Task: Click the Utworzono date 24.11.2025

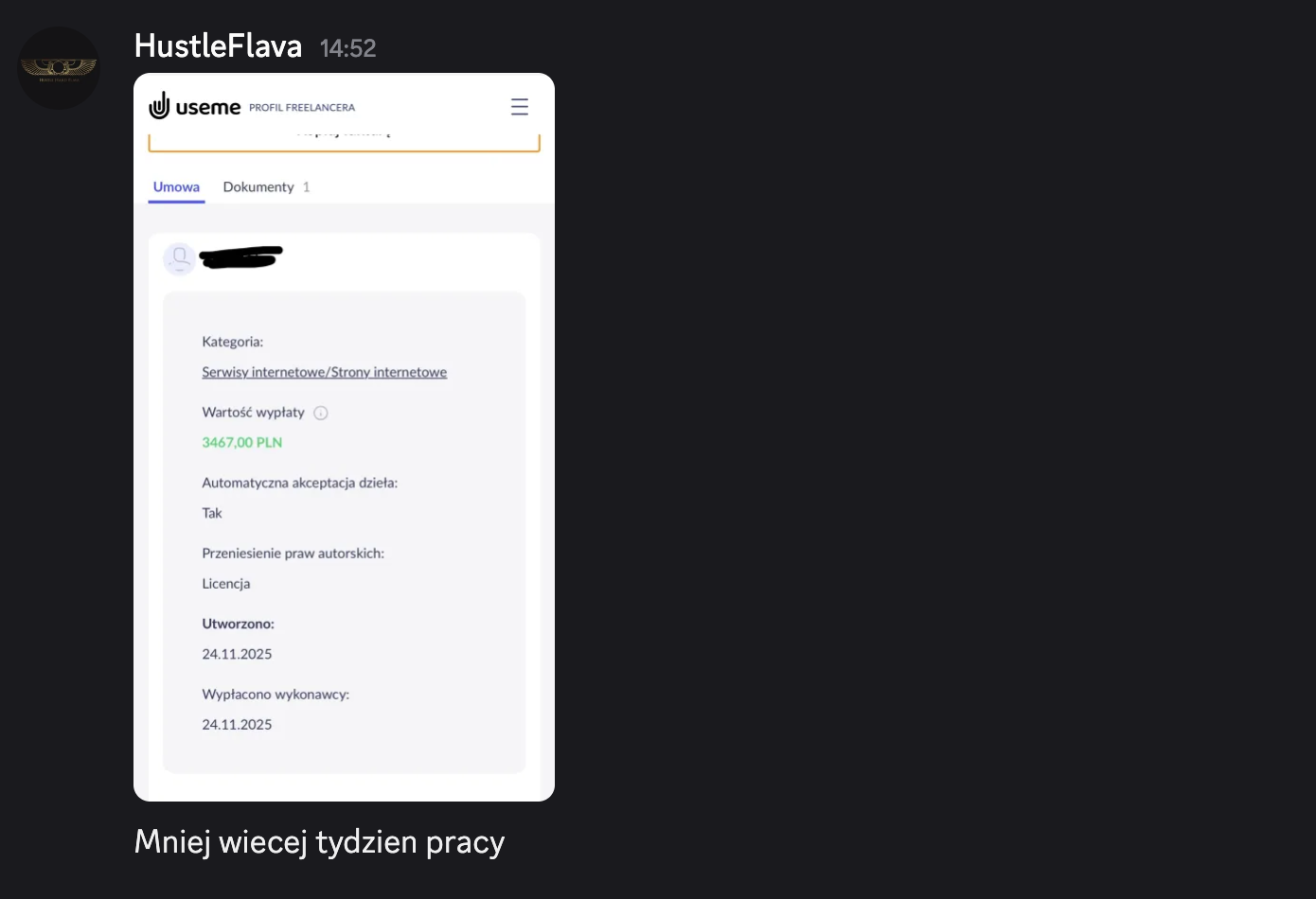Action: (x=237, y=654)
